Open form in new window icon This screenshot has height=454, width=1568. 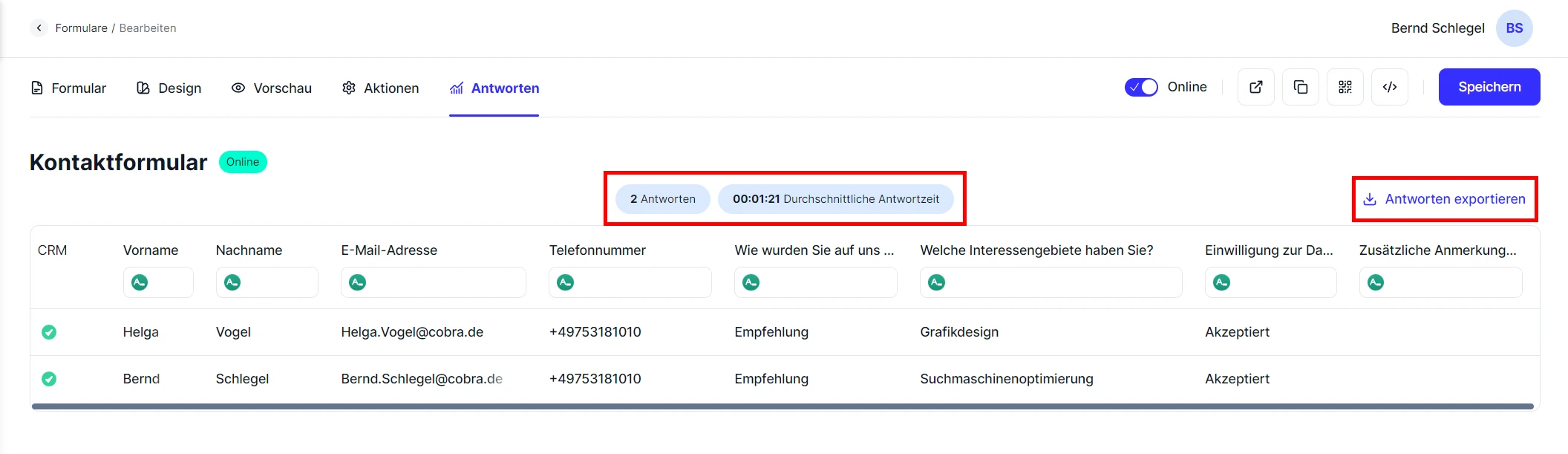tap(1256, 87)
